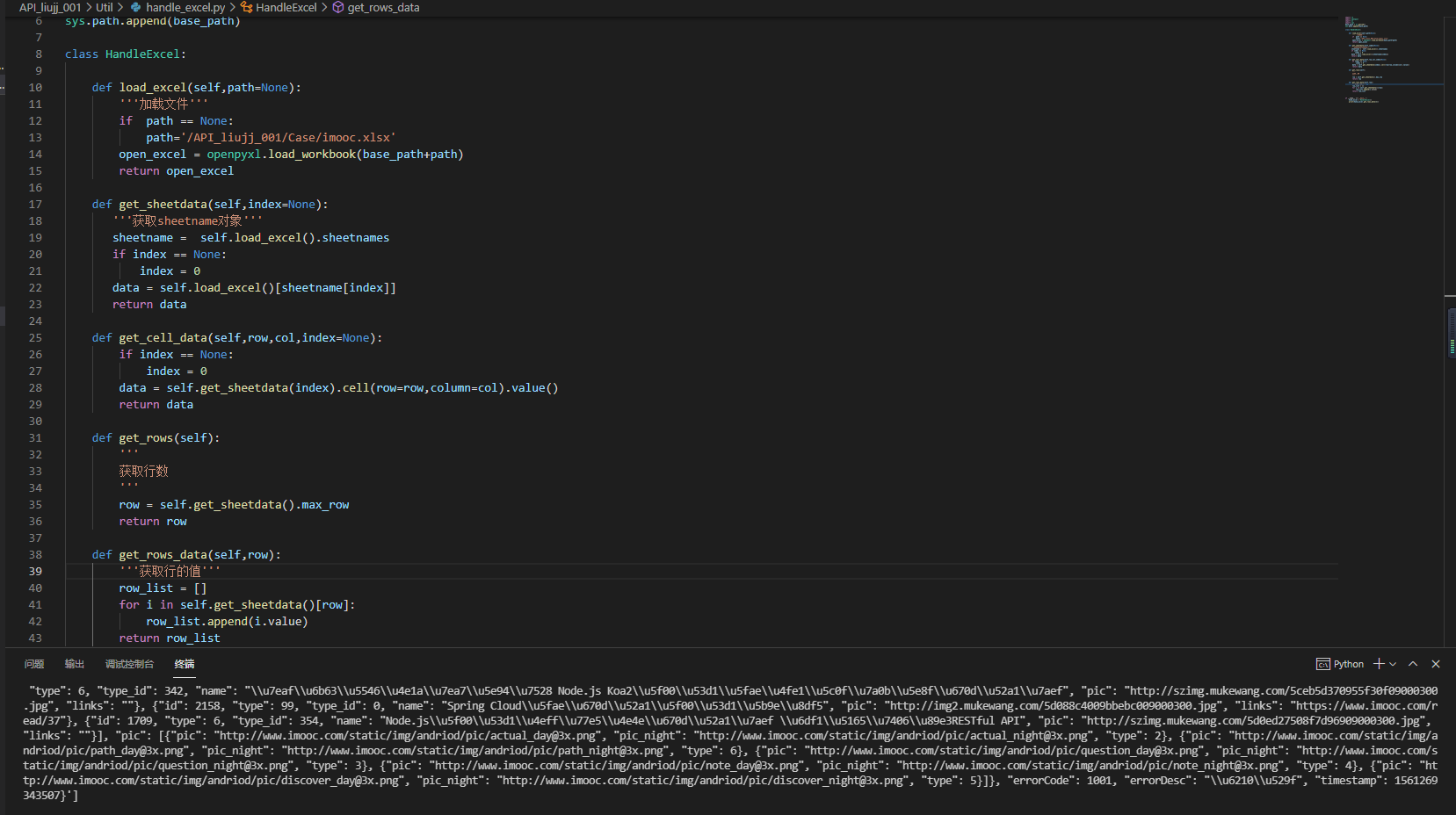Click 'self.get_sheetdata().max_row' text
This screenshot has height=815, width=1456.
click(255, 504)
